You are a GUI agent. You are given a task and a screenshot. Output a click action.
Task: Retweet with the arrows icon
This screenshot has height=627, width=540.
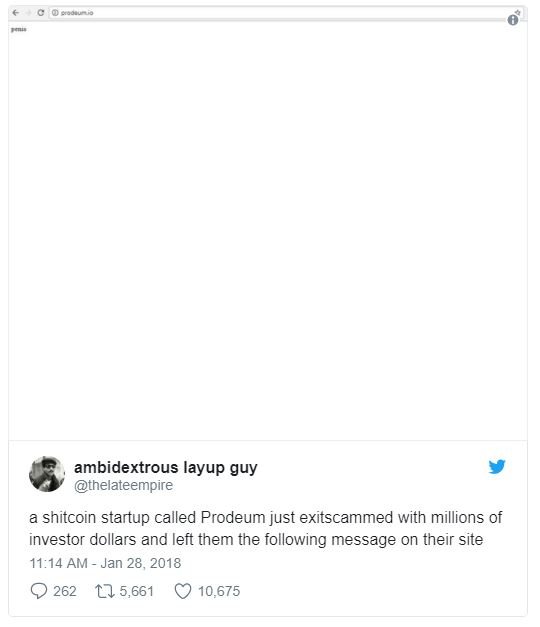click(x=105, y=591)
